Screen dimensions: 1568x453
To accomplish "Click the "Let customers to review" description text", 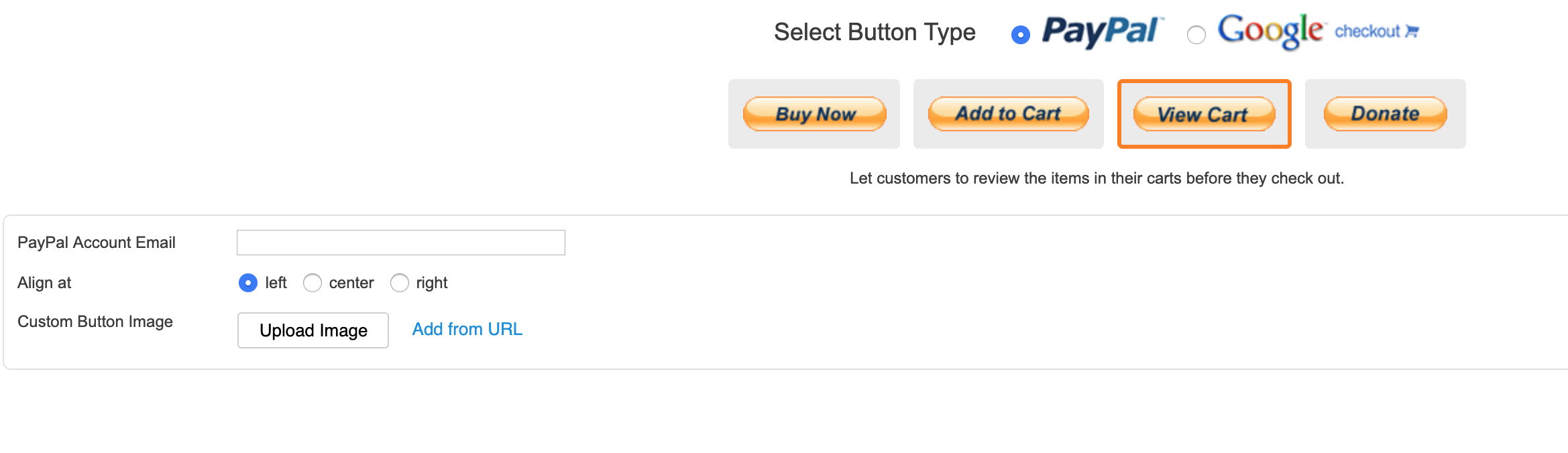I will tap(1097, 178).
